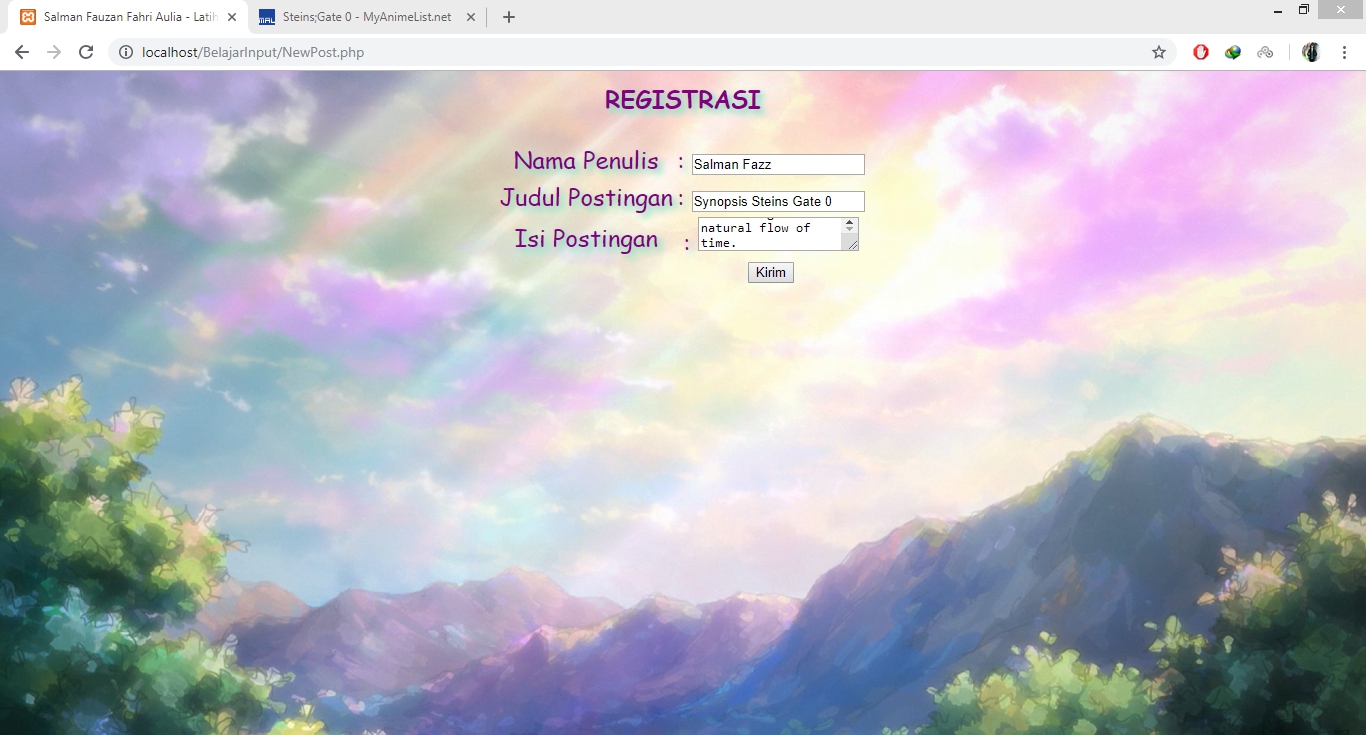Image resolution: width=1366 pixels, height=735 pixels.
Task: Open the Chrome profile avatar
Action: (x=1311, y=52)
